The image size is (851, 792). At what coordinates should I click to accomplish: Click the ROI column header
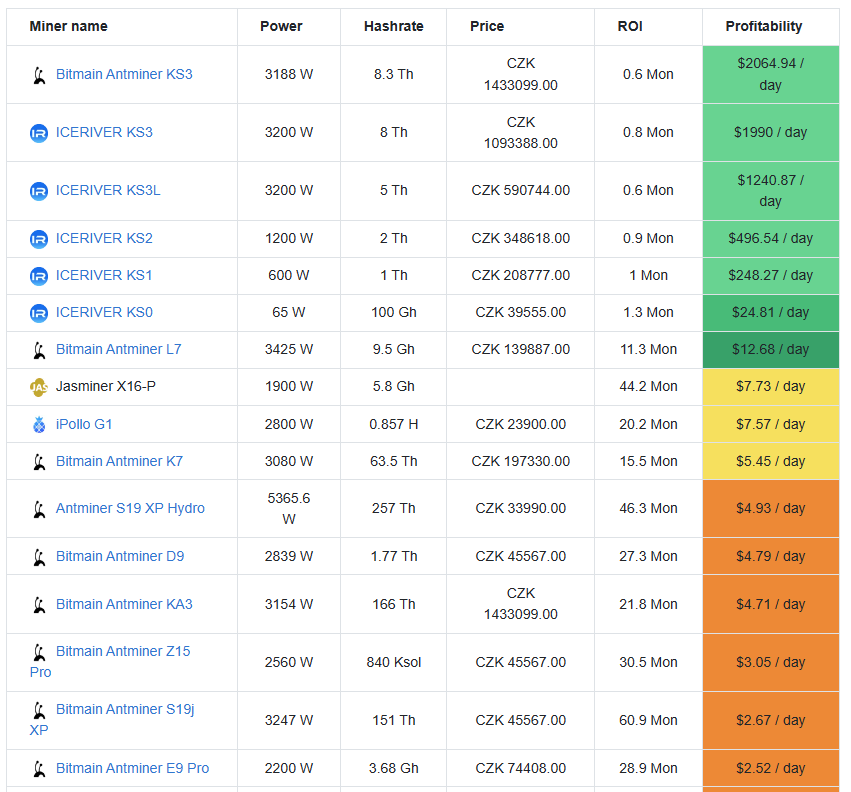[x=630, y=26]
